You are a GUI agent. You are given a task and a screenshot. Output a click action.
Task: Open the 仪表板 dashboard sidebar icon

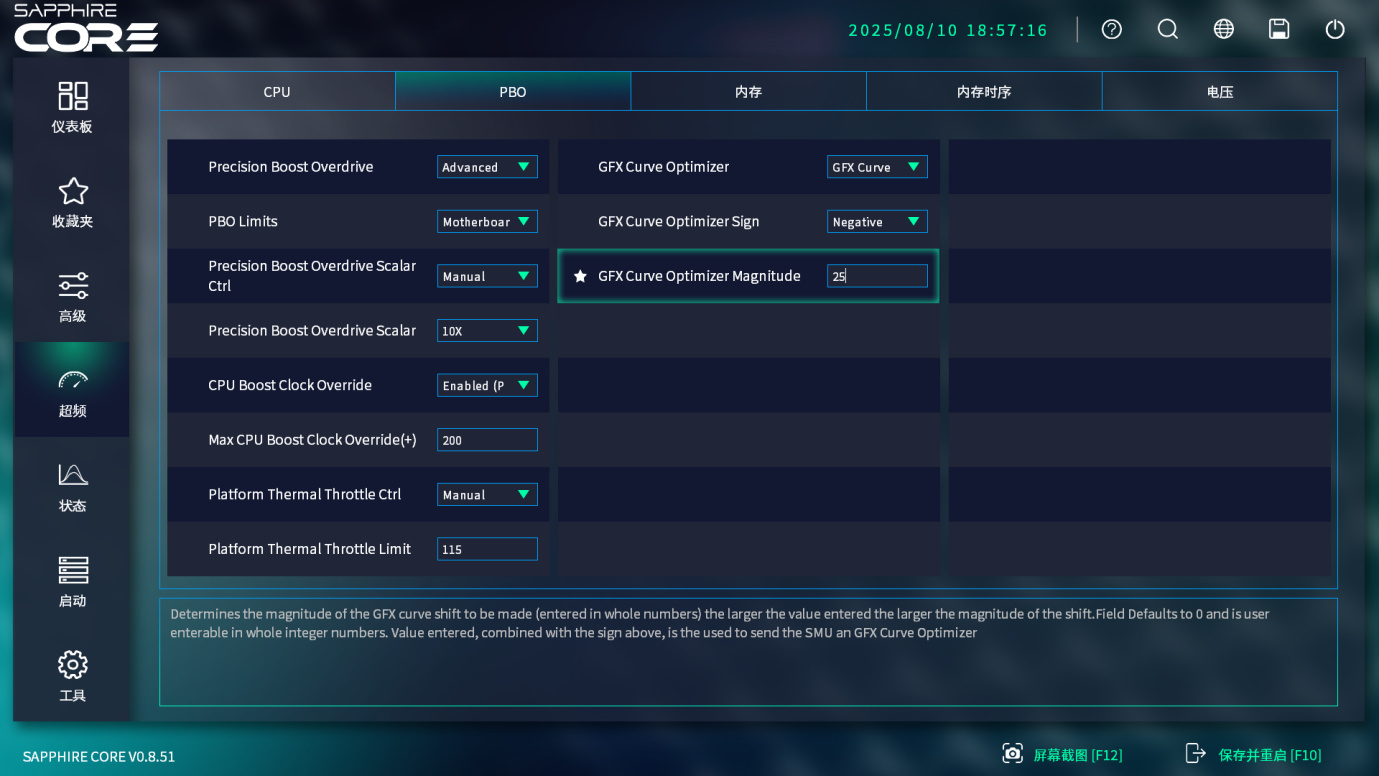[x=73, y=96]
